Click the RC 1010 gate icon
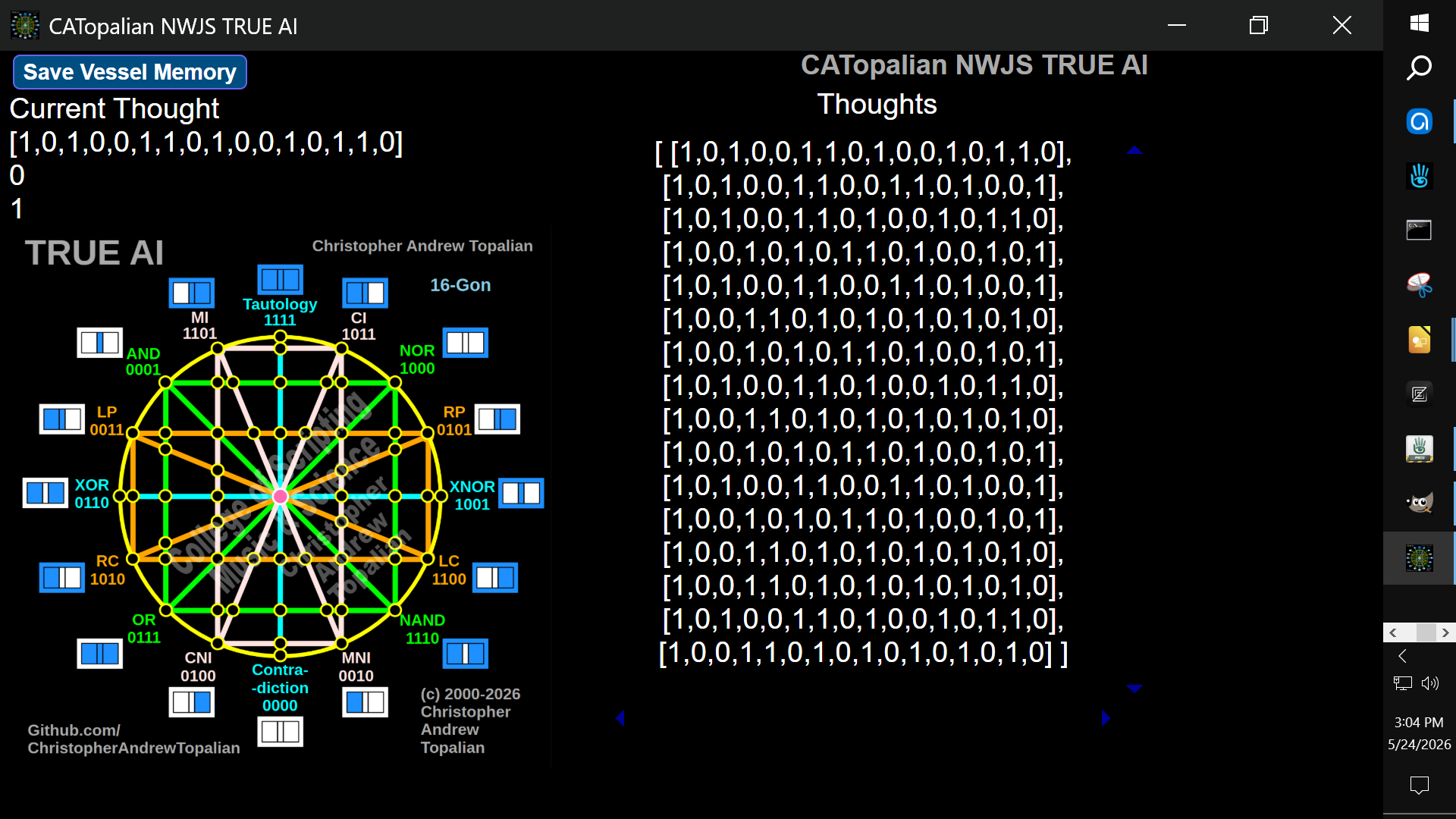The width and height of the screenshot is (1456, 819). point(62,578)
